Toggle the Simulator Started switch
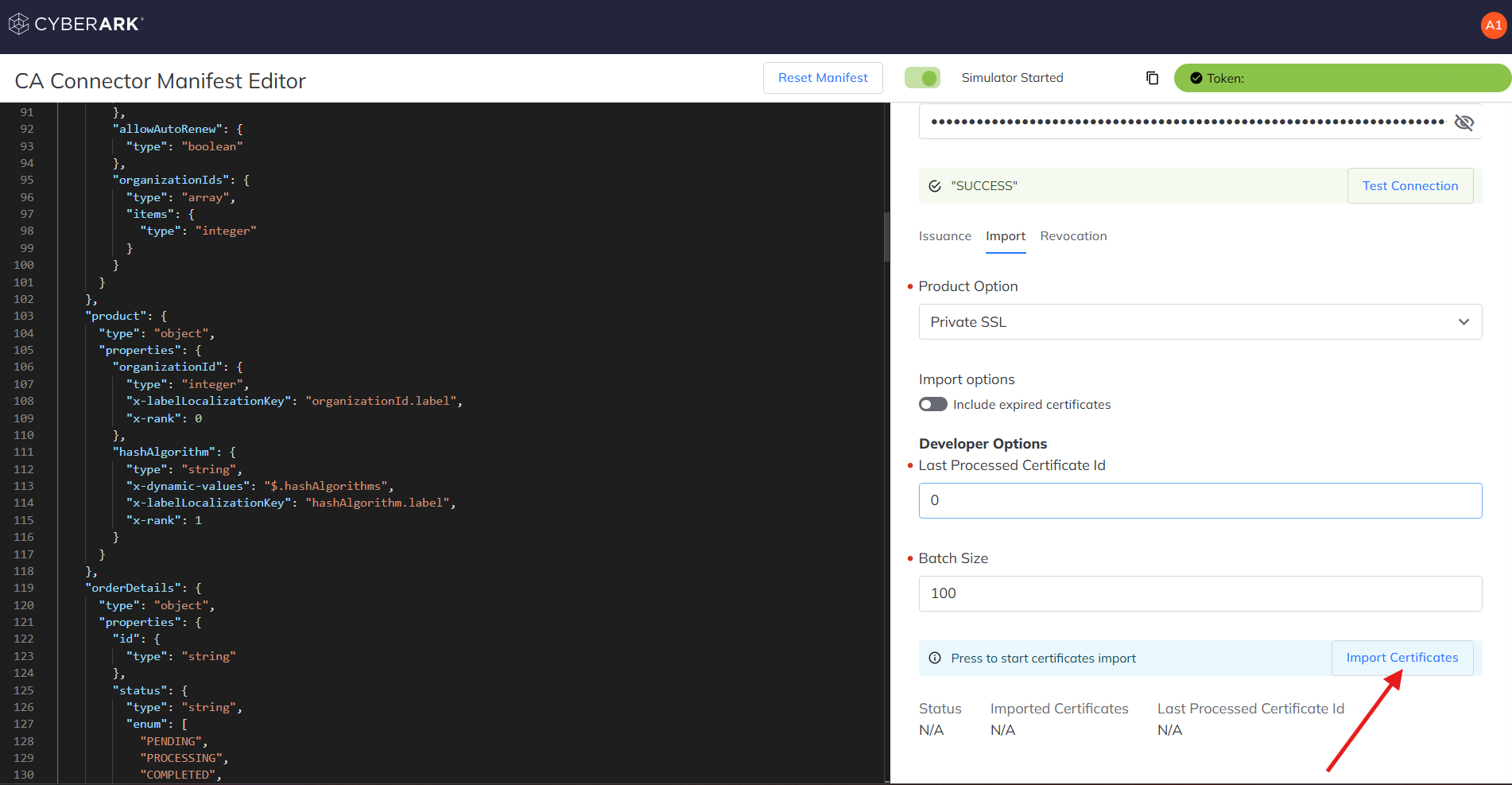Screen dimensions: 1512x785 pos(922,78)
